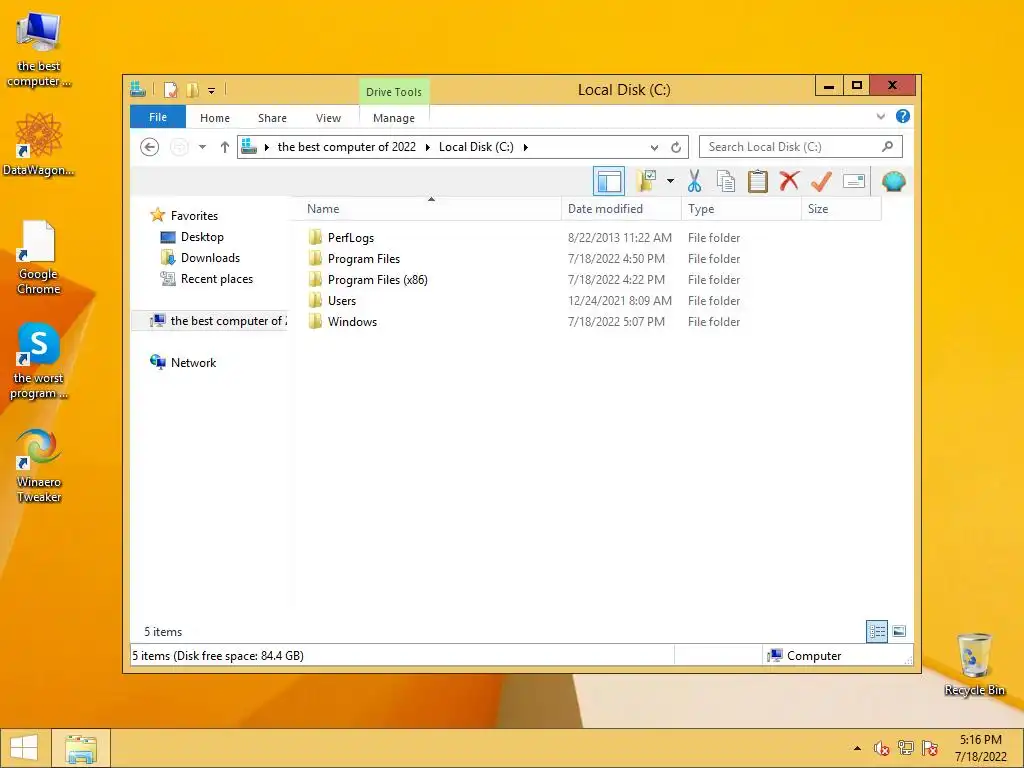Select the Winaero Tweaker desktop shortcut
1024x768 pixels.
tap(39, 465)
